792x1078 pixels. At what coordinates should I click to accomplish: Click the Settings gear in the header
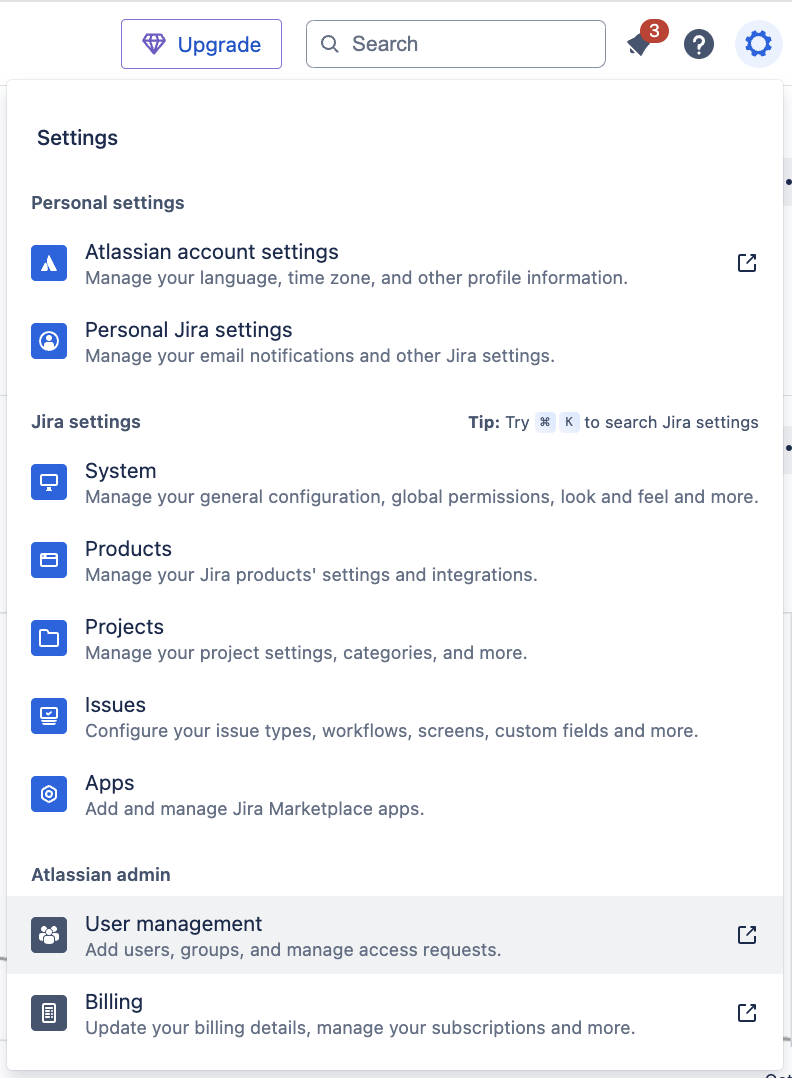tap(758, 44)
